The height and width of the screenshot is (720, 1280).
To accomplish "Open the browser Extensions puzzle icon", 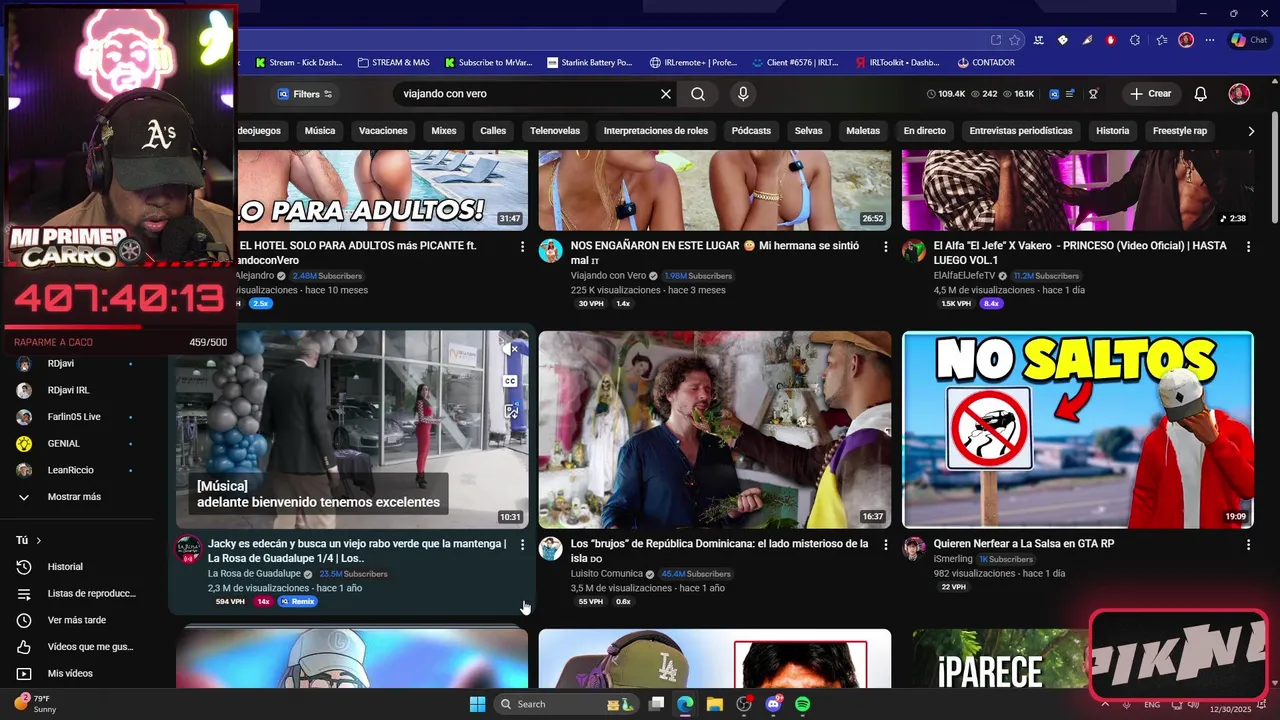I will point(1135,40).
